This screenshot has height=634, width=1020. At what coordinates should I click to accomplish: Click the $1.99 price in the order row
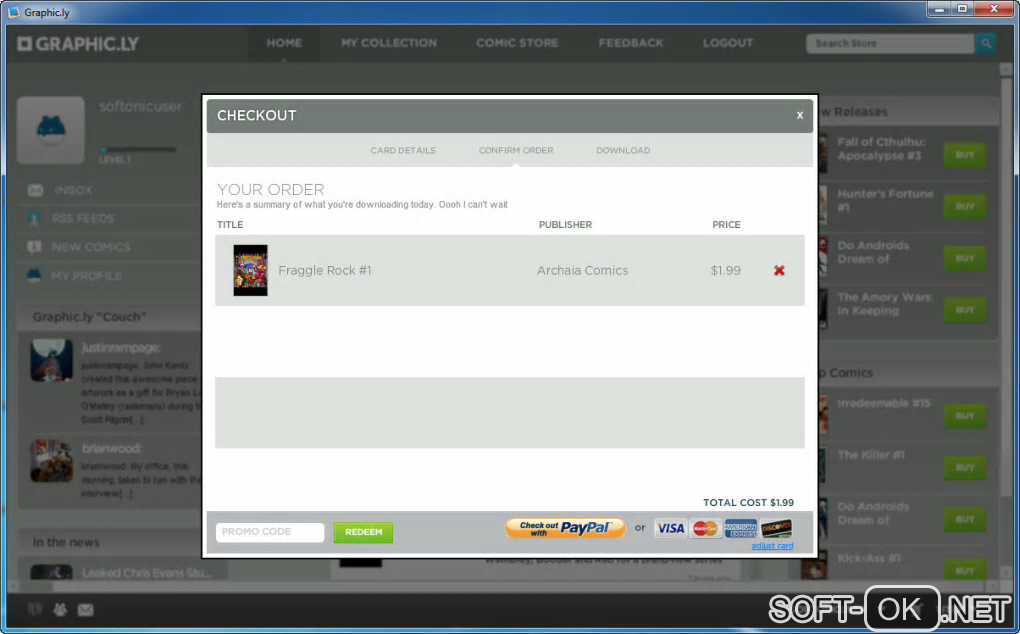[725, 271]
